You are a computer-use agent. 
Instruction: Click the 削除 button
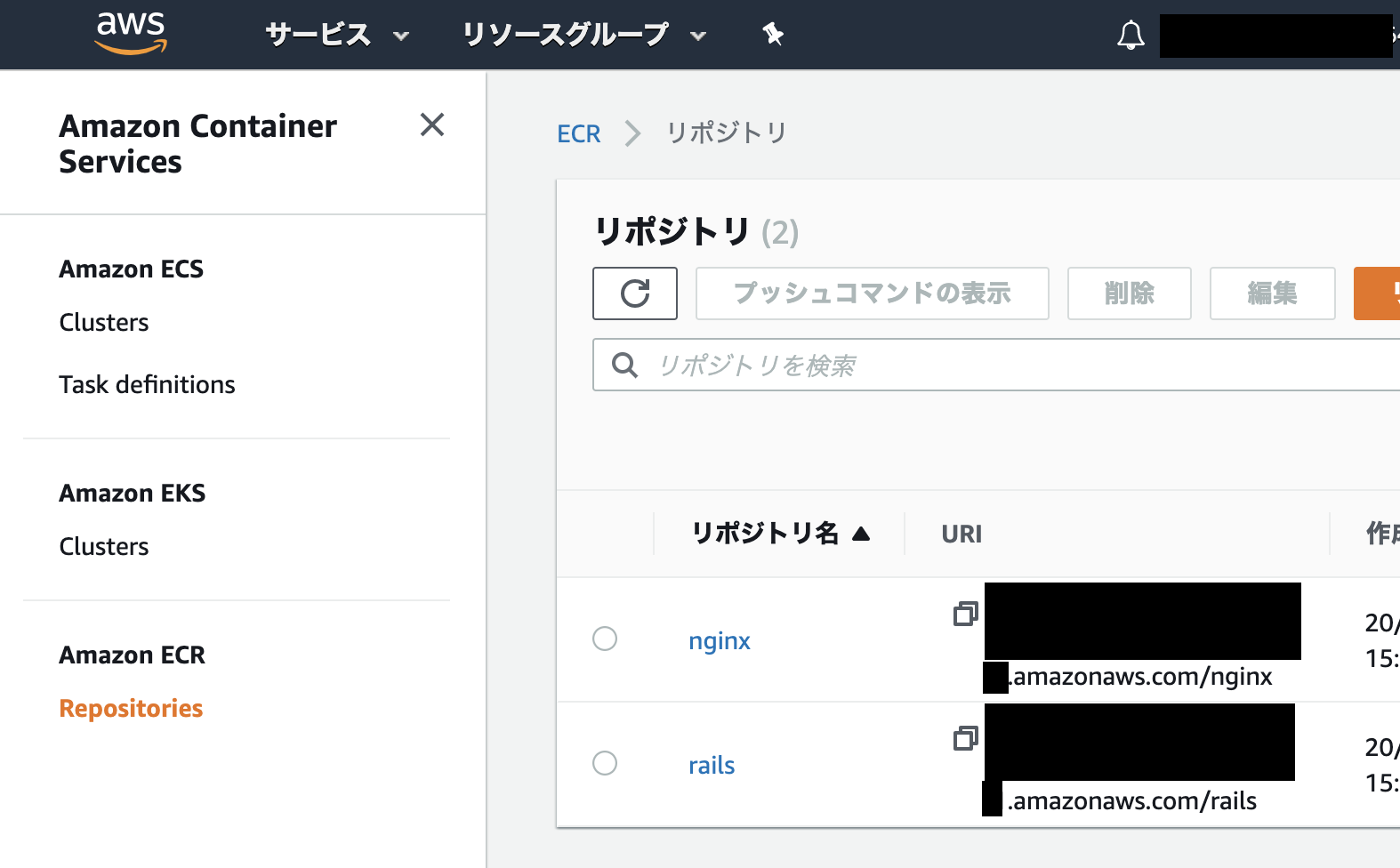tap(1130, 293)
